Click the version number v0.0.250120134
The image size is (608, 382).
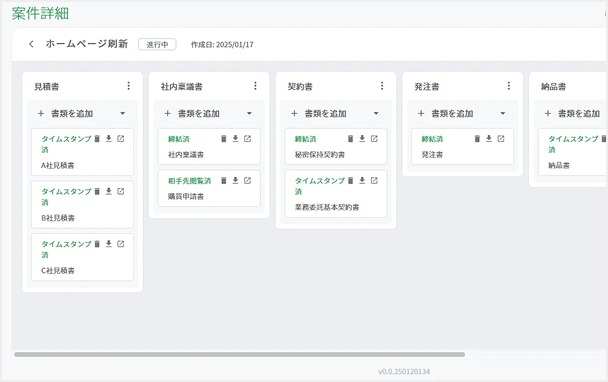tap(404, 372)
